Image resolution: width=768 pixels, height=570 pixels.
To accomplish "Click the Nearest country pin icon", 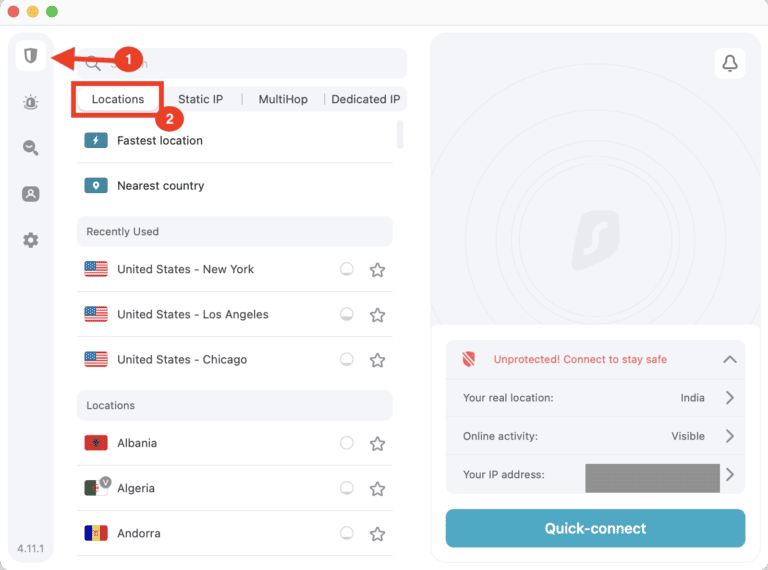I will [x=96, y=186].
